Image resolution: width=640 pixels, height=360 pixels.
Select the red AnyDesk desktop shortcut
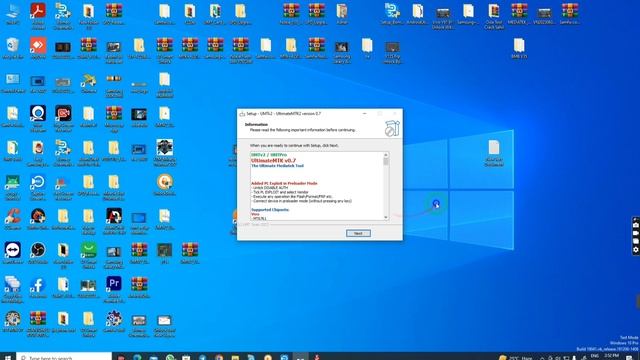pyautogui.click(x=38, y=48)
